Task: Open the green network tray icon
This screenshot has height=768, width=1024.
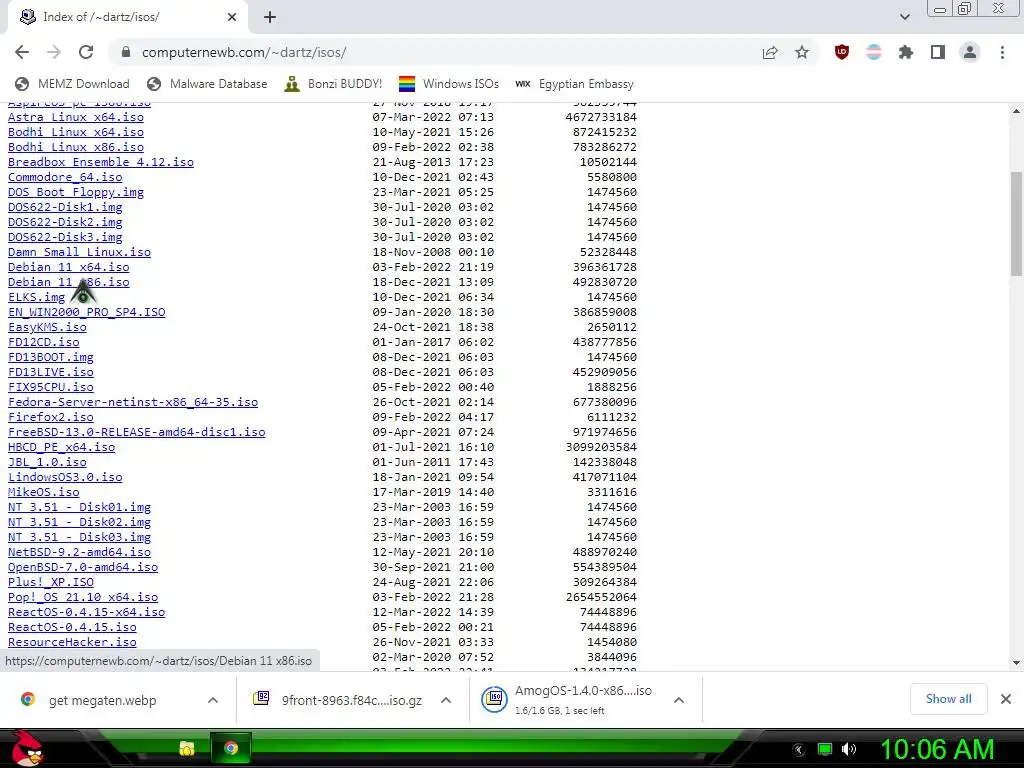Action: tap(825, 749)
